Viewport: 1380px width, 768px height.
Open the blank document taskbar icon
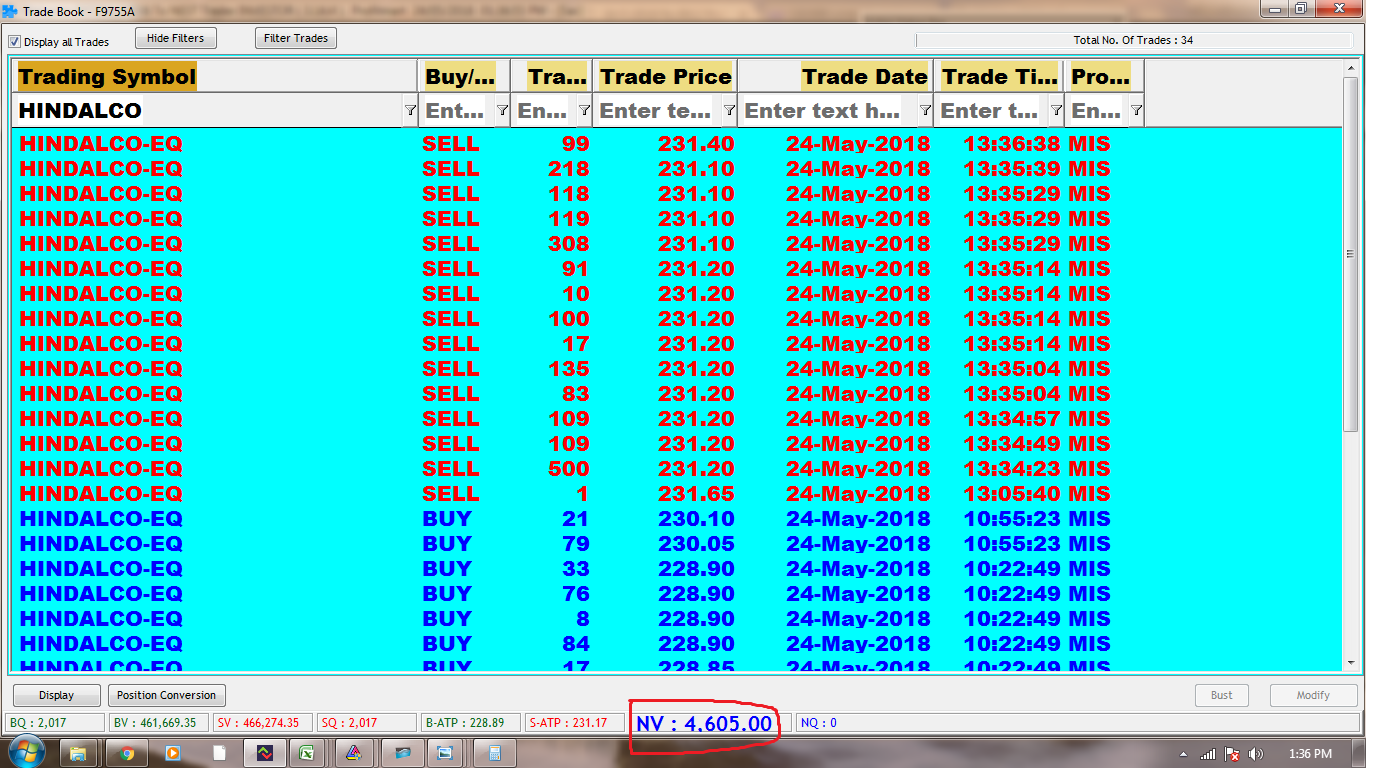[220, 752]
